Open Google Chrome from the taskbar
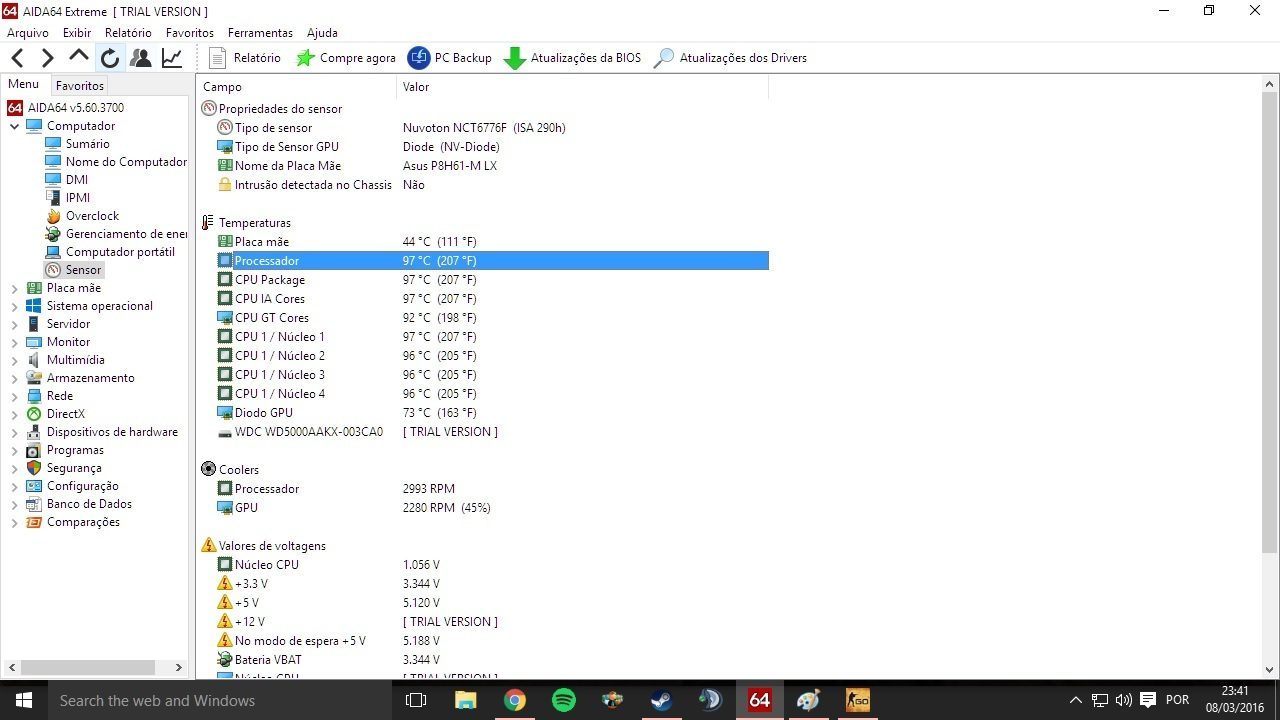The height and width of the screenshot is (720, 1280). tap(515, 700)
